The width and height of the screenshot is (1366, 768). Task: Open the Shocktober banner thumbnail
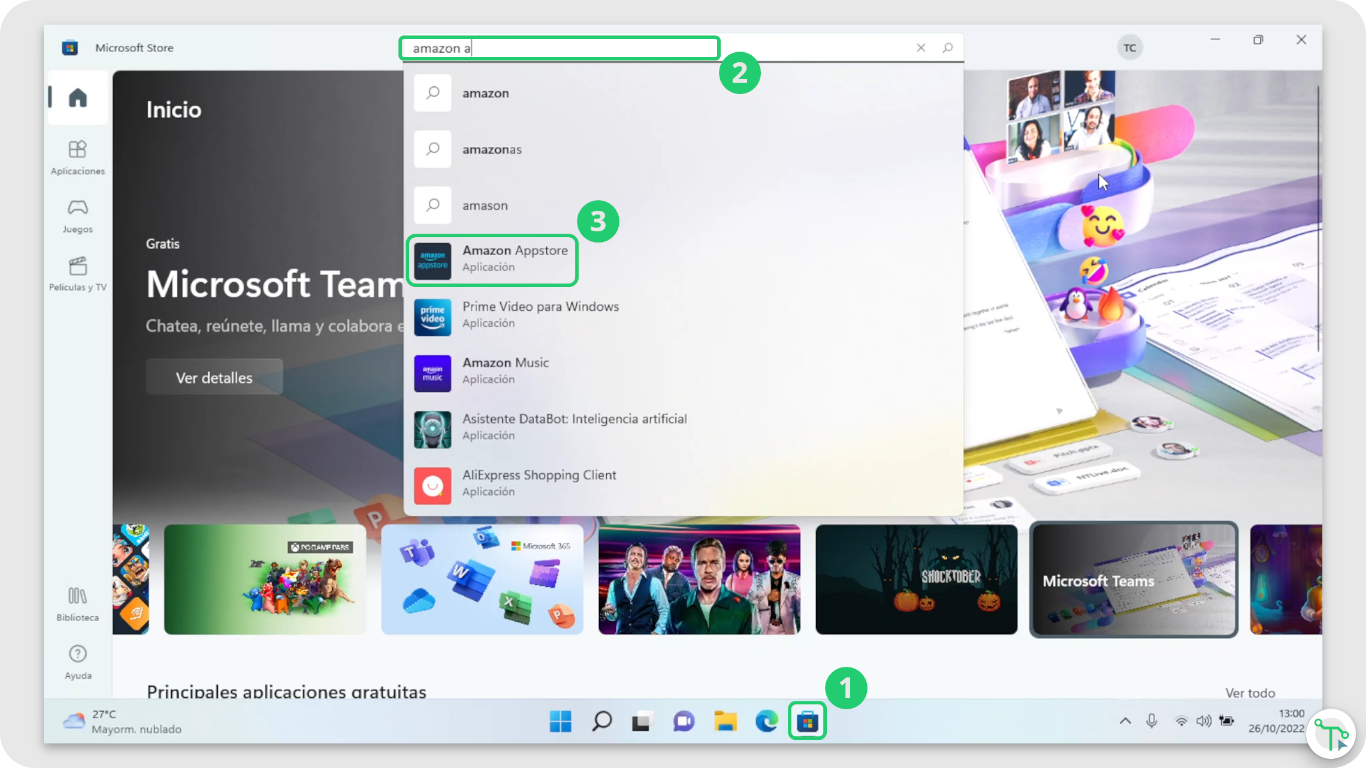click(x=916, y=579)
